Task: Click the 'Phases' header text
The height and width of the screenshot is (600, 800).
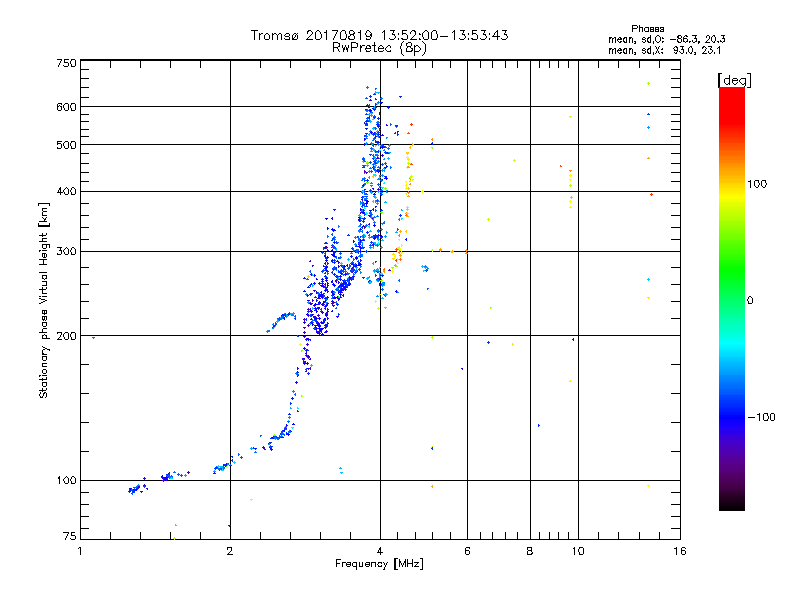Action: coord(647,29)
